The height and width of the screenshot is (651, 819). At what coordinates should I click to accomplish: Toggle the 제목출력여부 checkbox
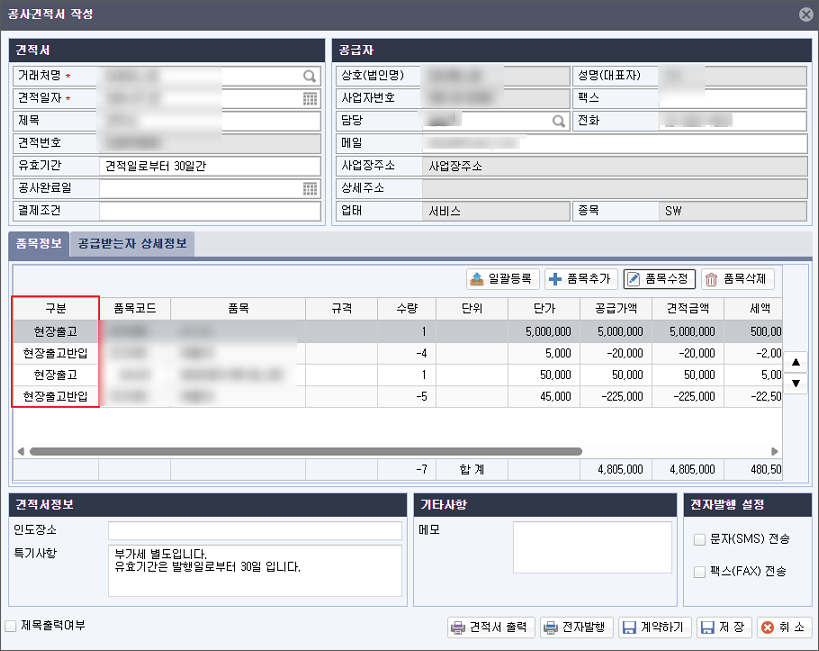(x=10, y=626)
